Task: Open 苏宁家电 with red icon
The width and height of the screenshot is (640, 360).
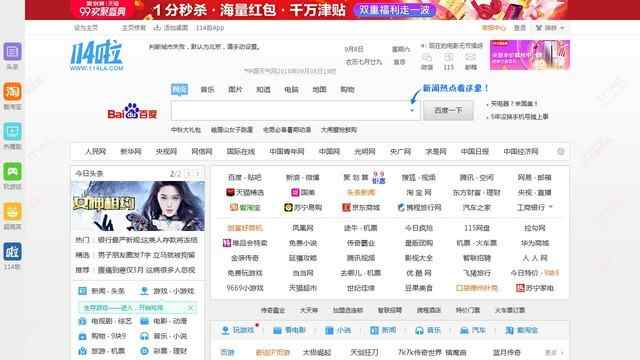Action: tap(535, 288)
